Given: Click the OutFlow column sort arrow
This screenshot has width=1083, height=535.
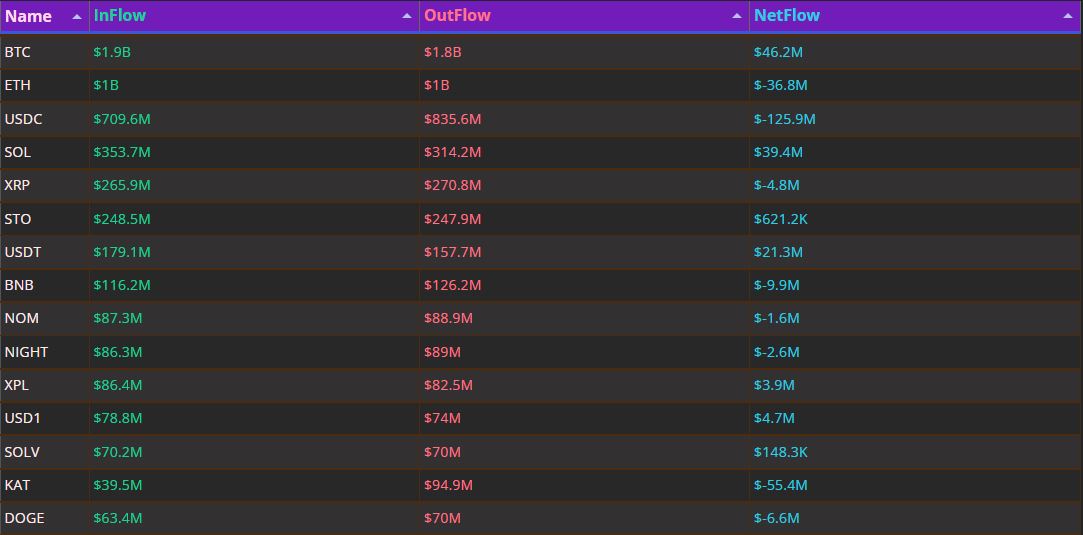Looking at the screenshot, I should 737,17.
